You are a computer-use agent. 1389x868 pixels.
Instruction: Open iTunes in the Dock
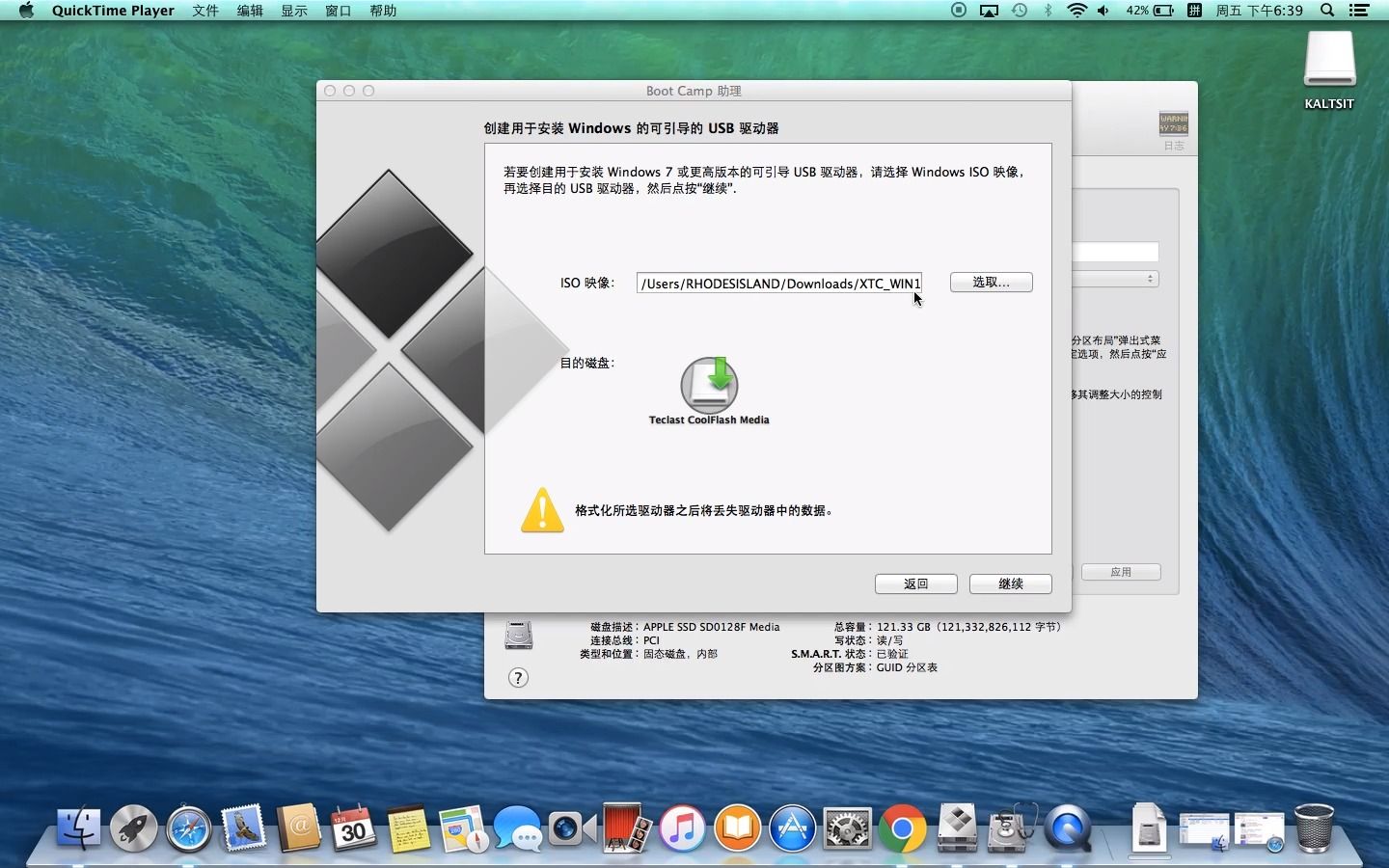[x=683, y=827]
